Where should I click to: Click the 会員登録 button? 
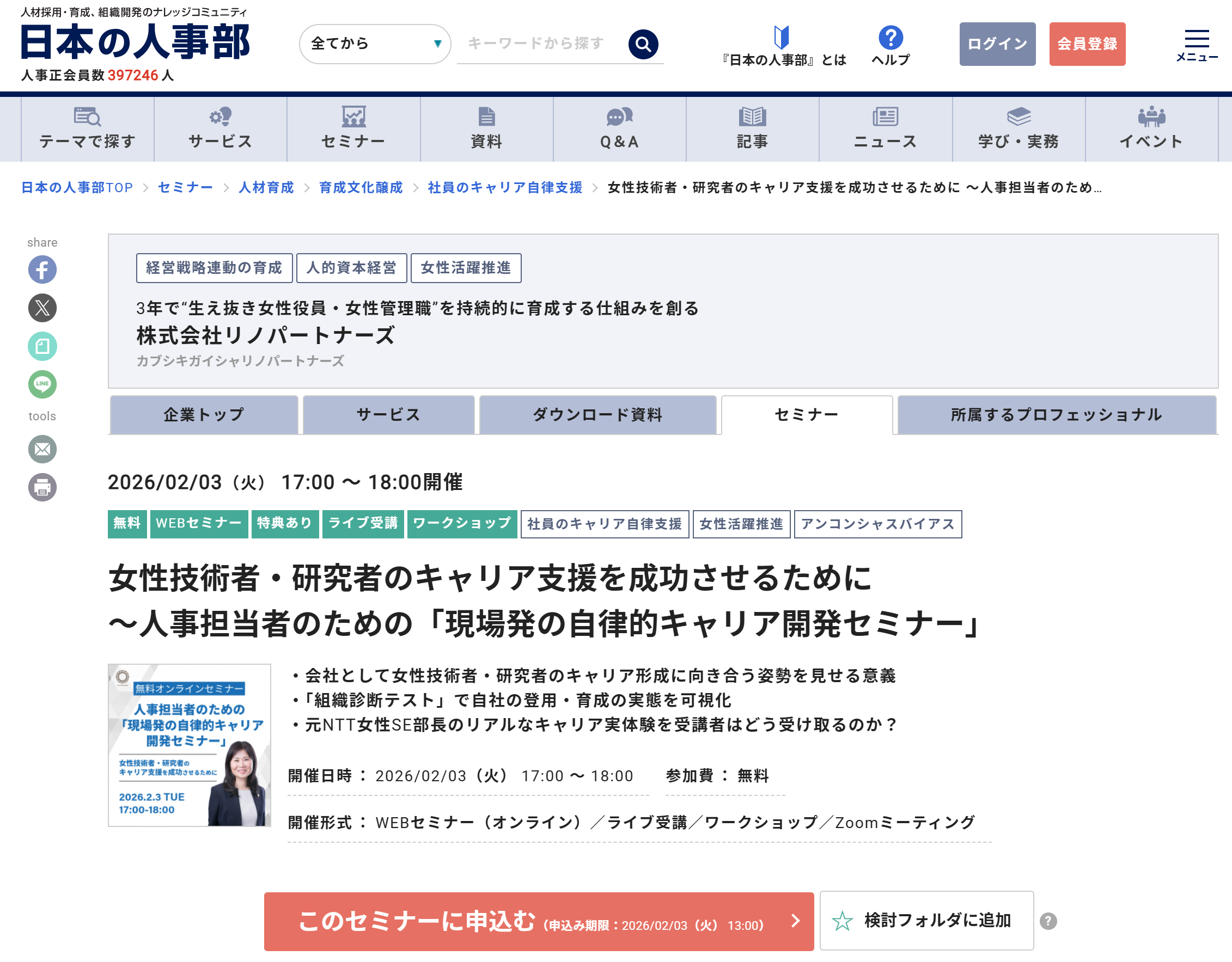1087,44
